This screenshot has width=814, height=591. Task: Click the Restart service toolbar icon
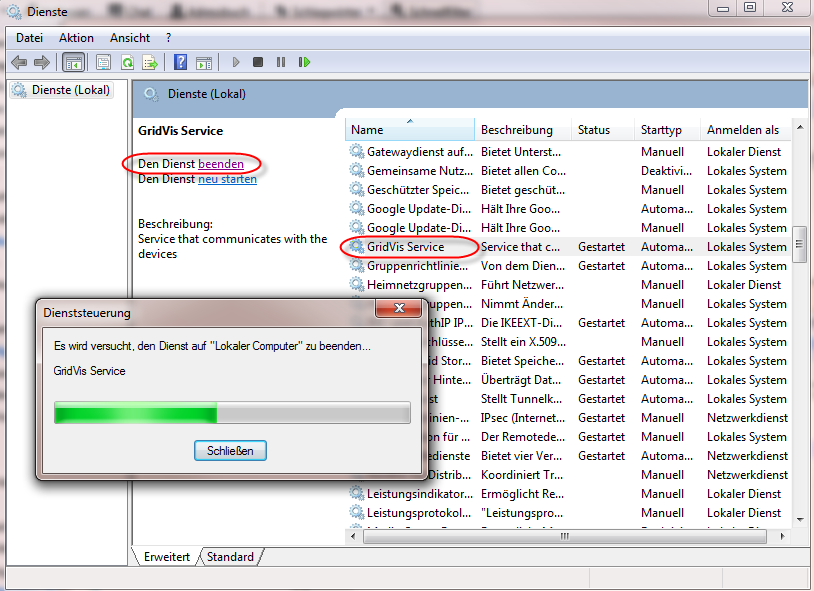(304, 62)
